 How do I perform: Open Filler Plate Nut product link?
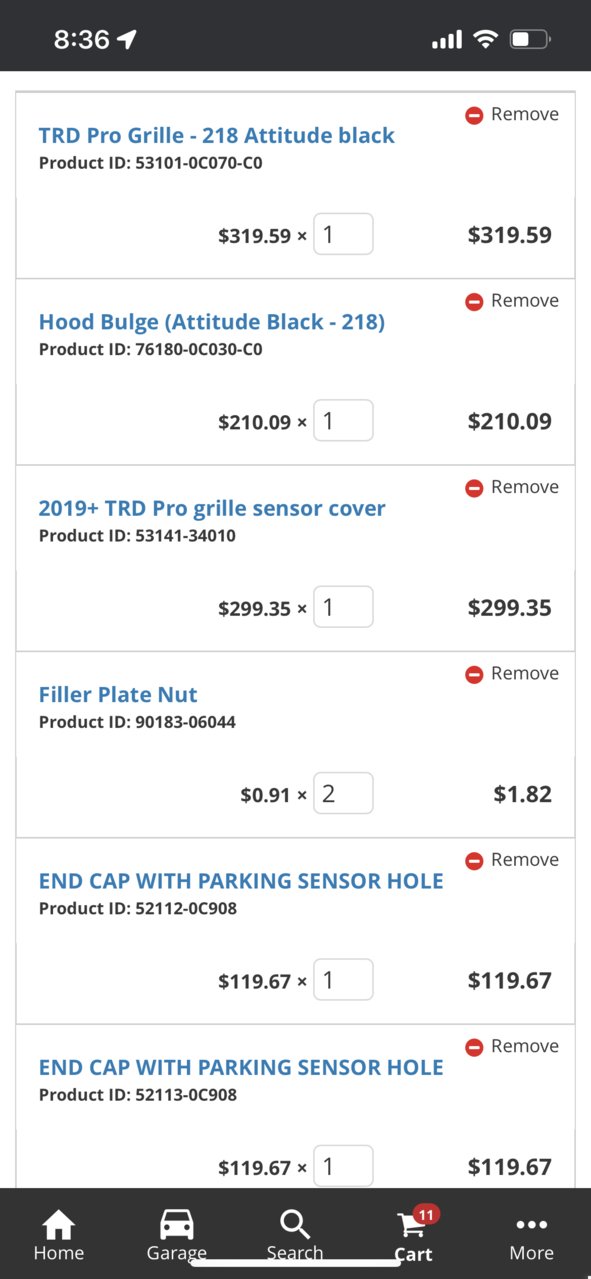(x=118, y=694)
